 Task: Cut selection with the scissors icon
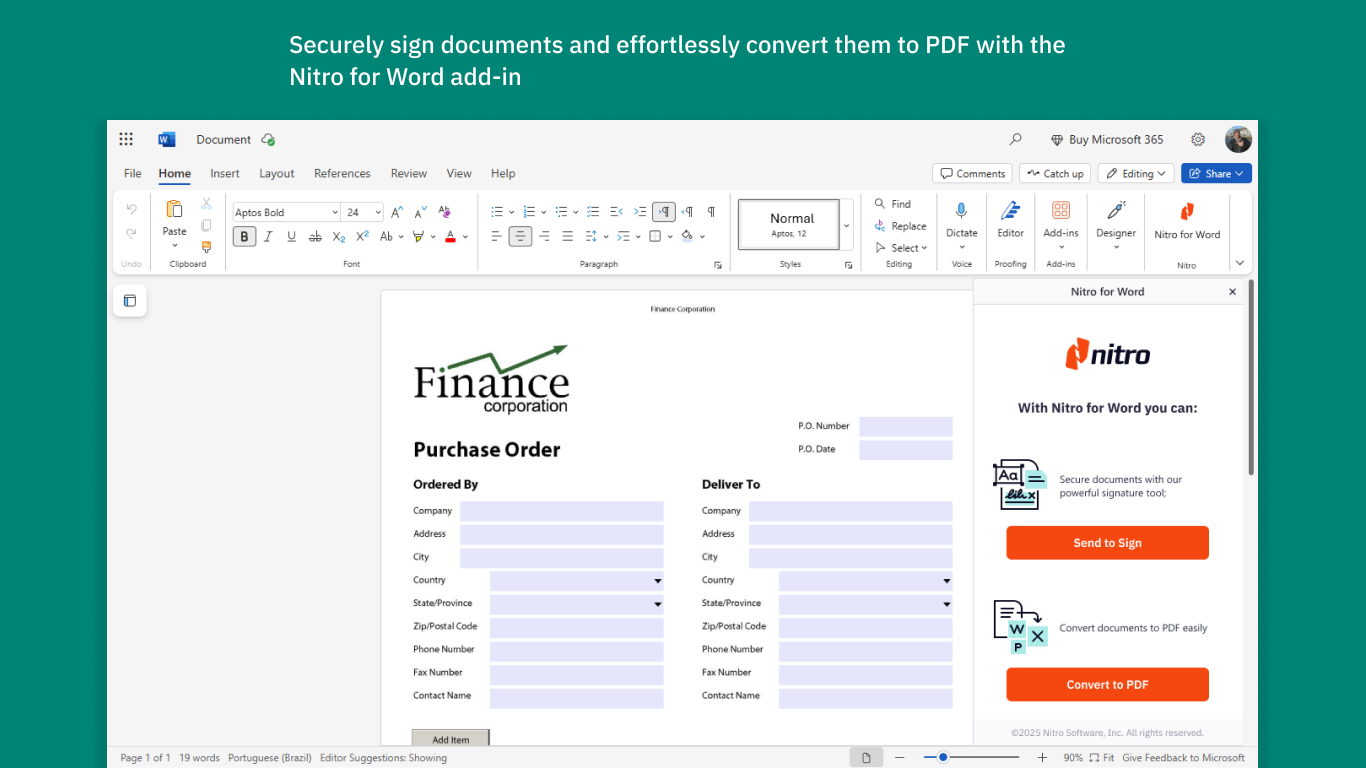(207, 203)
